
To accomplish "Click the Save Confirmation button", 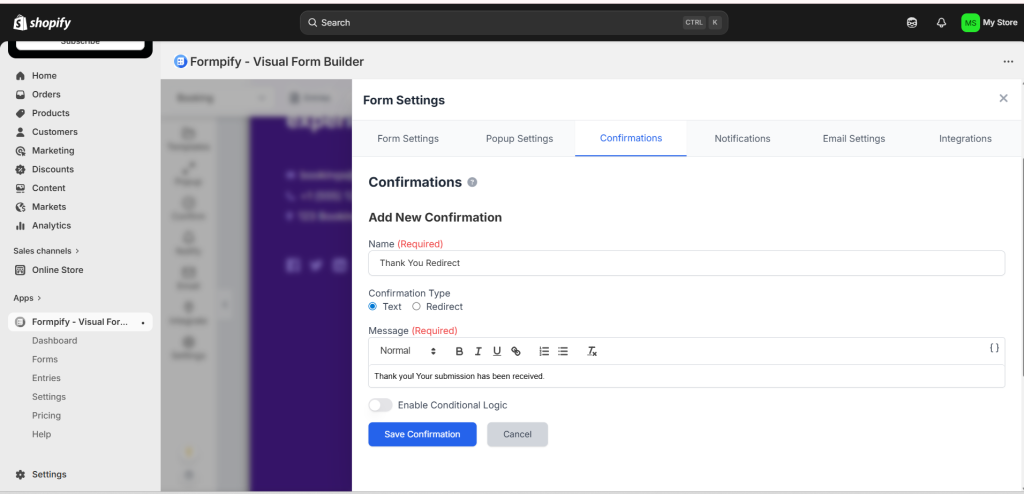I will 422,434.
